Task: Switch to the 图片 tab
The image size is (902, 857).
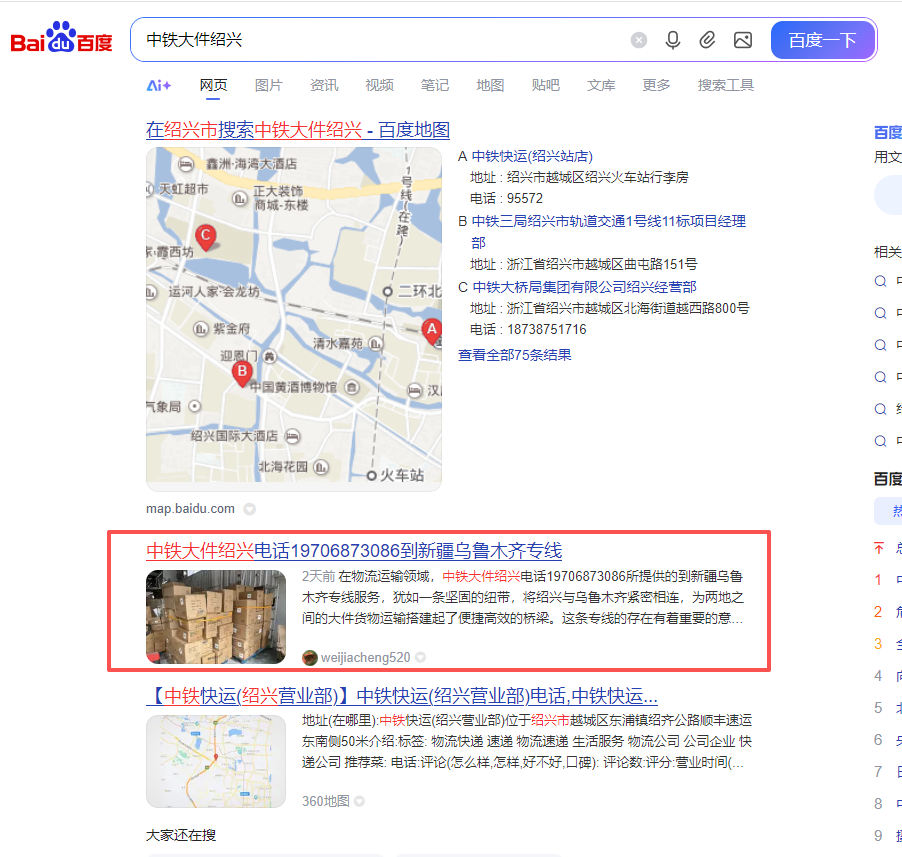Action: [268, 85]
